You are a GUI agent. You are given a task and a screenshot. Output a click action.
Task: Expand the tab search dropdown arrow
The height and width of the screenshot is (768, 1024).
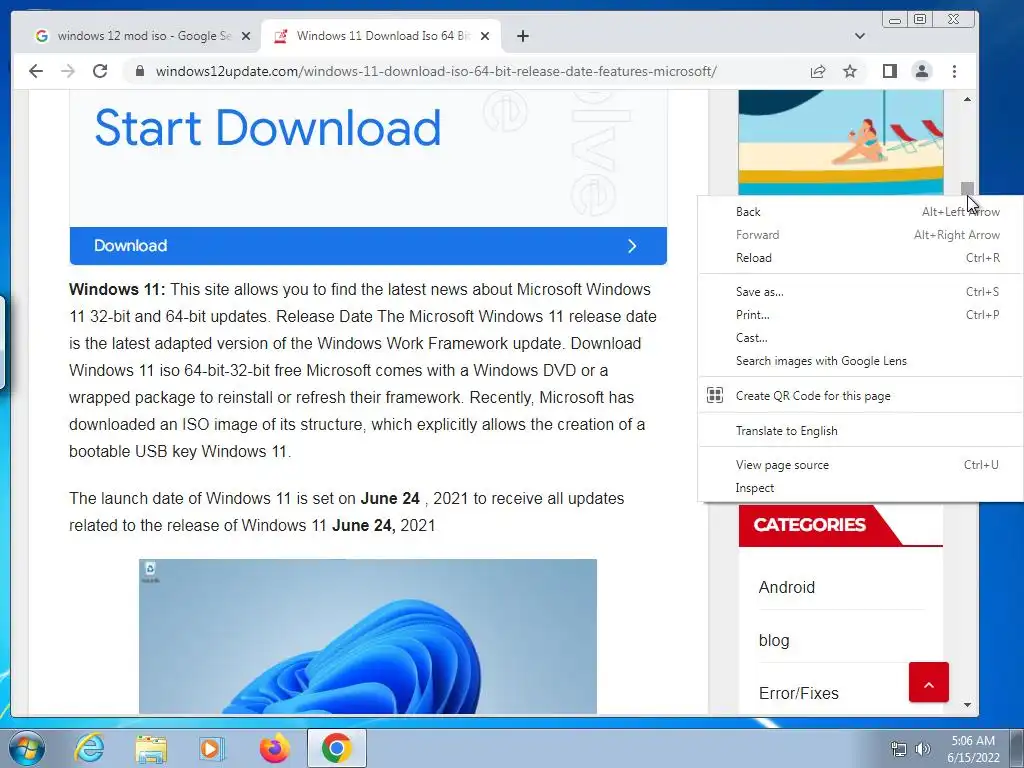(859, 36)
